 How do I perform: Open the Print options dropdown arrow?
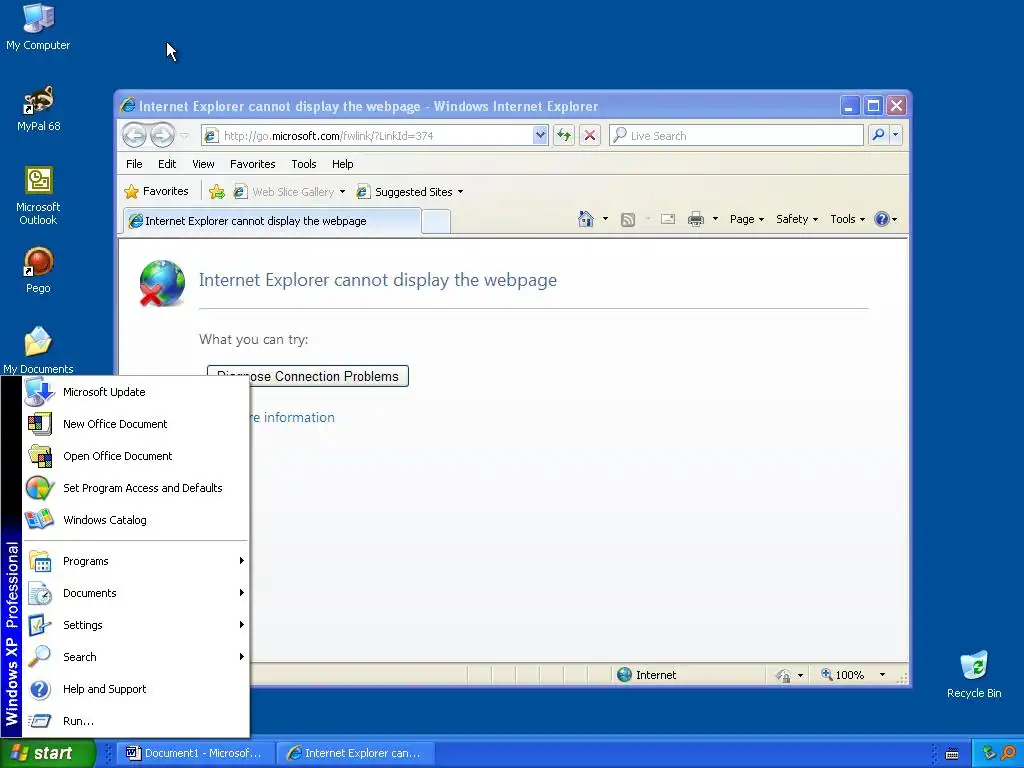click(x=715, y=219)
